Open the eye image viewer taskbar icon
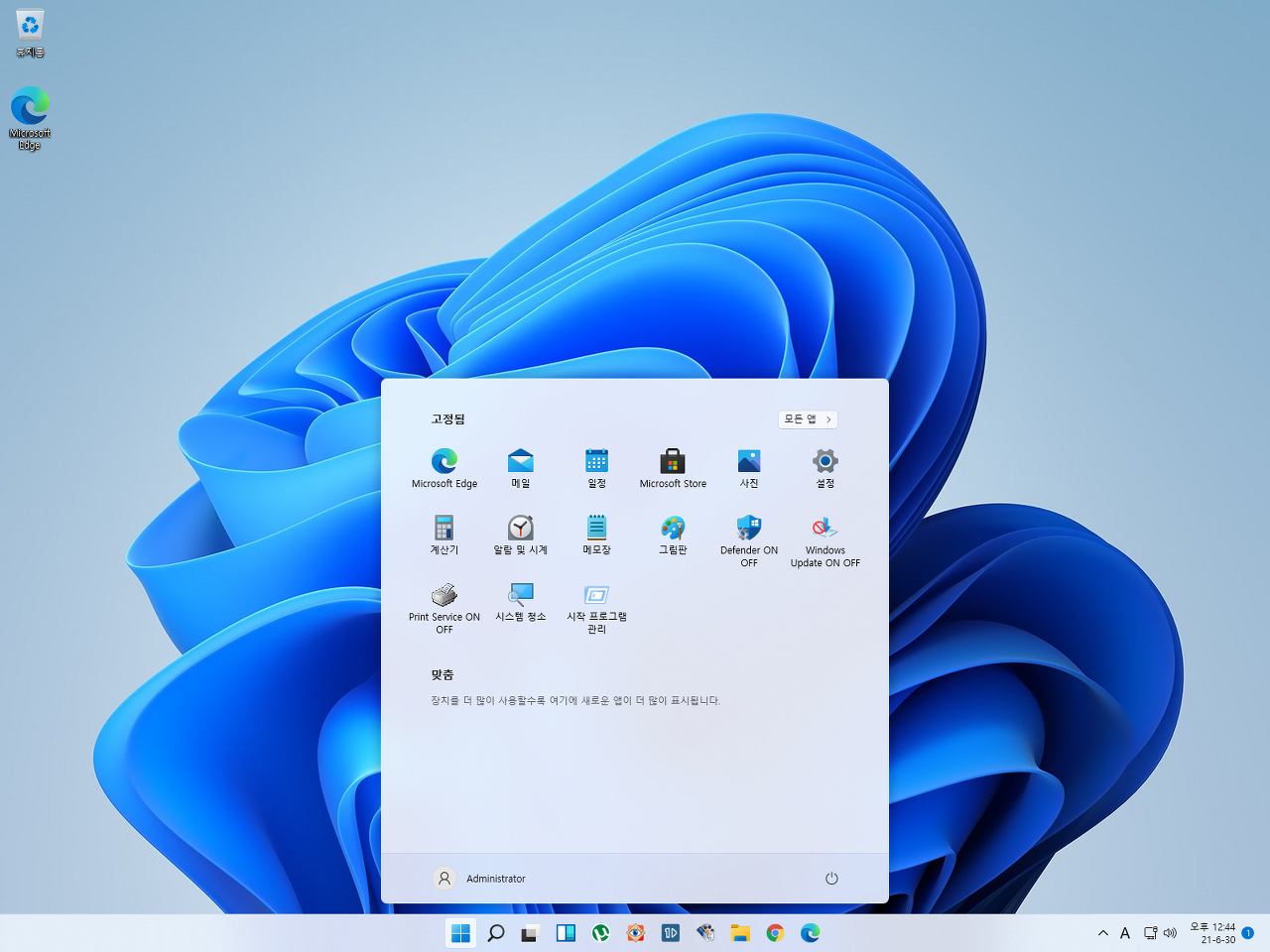The width and height of the screenshot is (1270, 952). (x=636, y=933)
